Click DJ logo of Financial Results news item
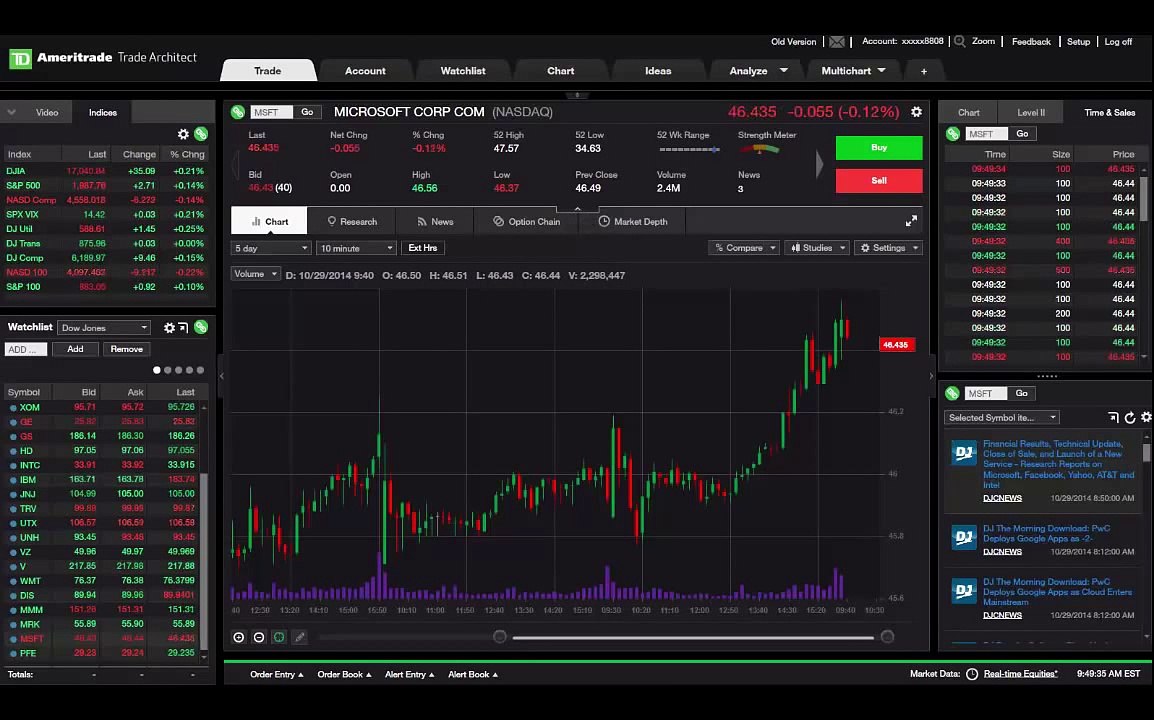 [963, 452]
